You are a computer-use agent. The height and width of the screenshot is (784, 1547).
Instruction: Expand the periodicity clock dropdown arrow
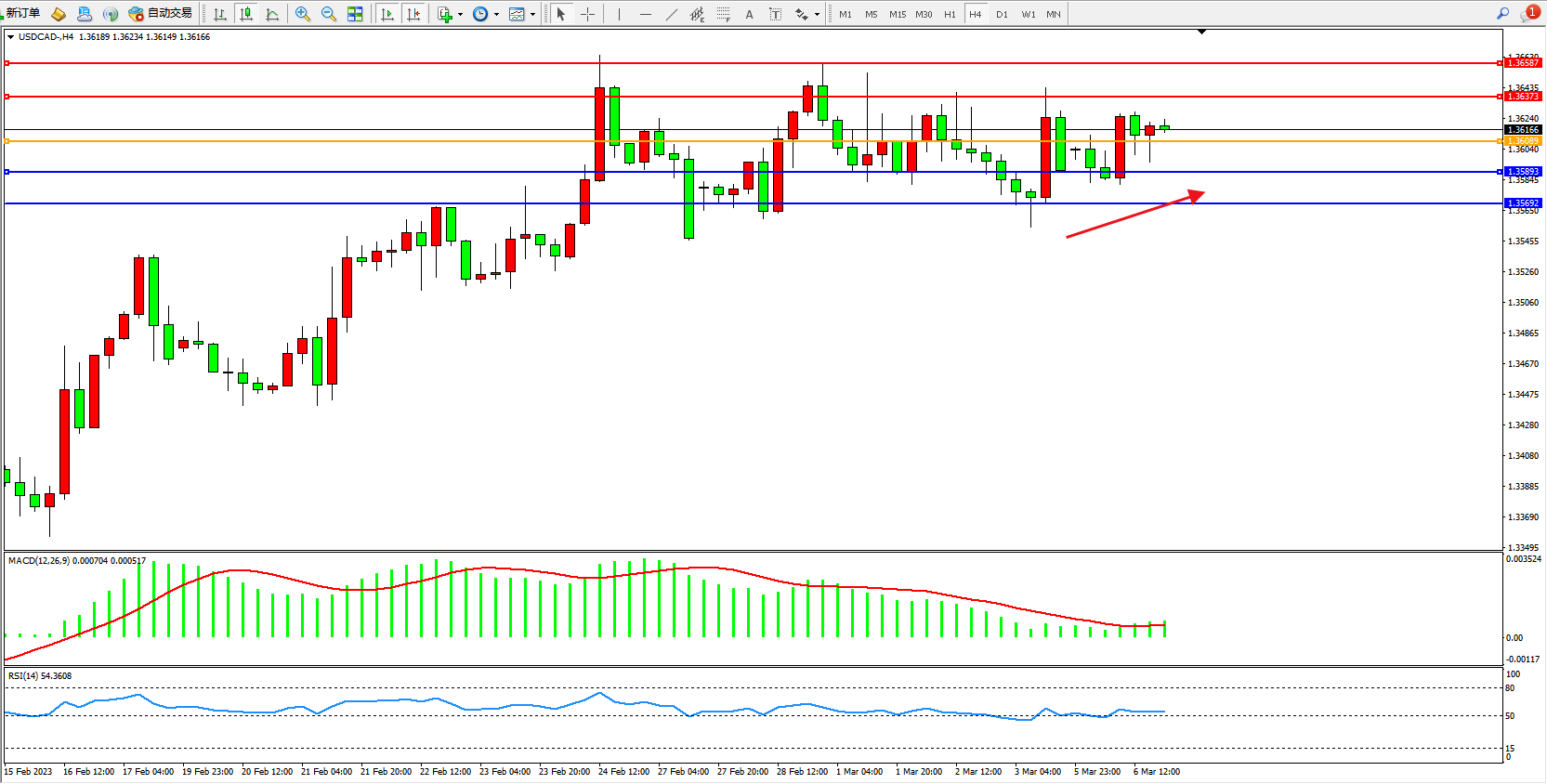click(x=496, y=15)
